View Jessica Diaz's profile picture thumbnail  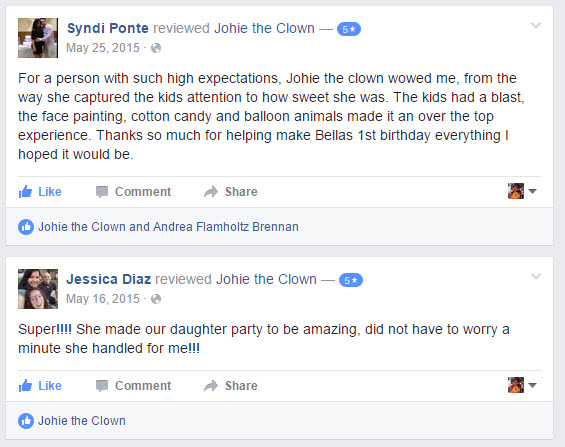point(38,289)
